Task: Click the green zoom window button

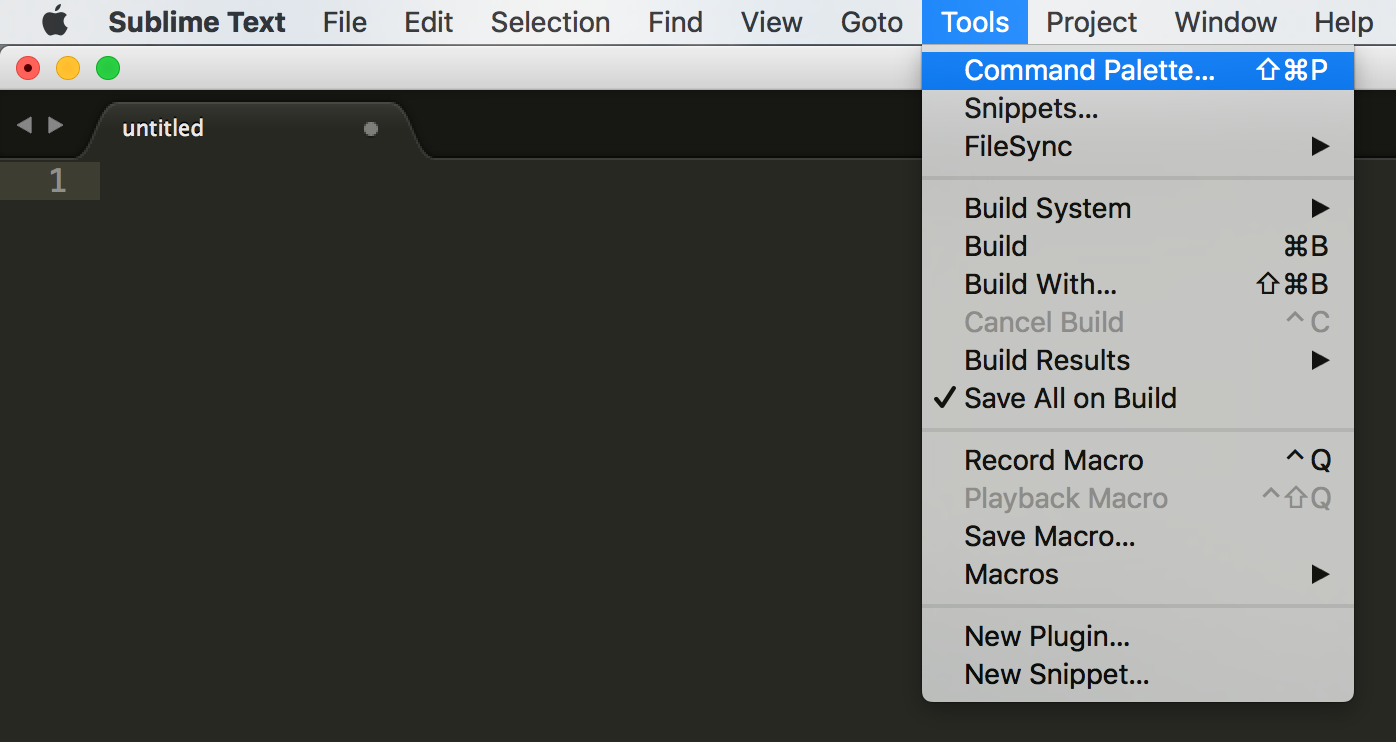Action: point(107,68)
